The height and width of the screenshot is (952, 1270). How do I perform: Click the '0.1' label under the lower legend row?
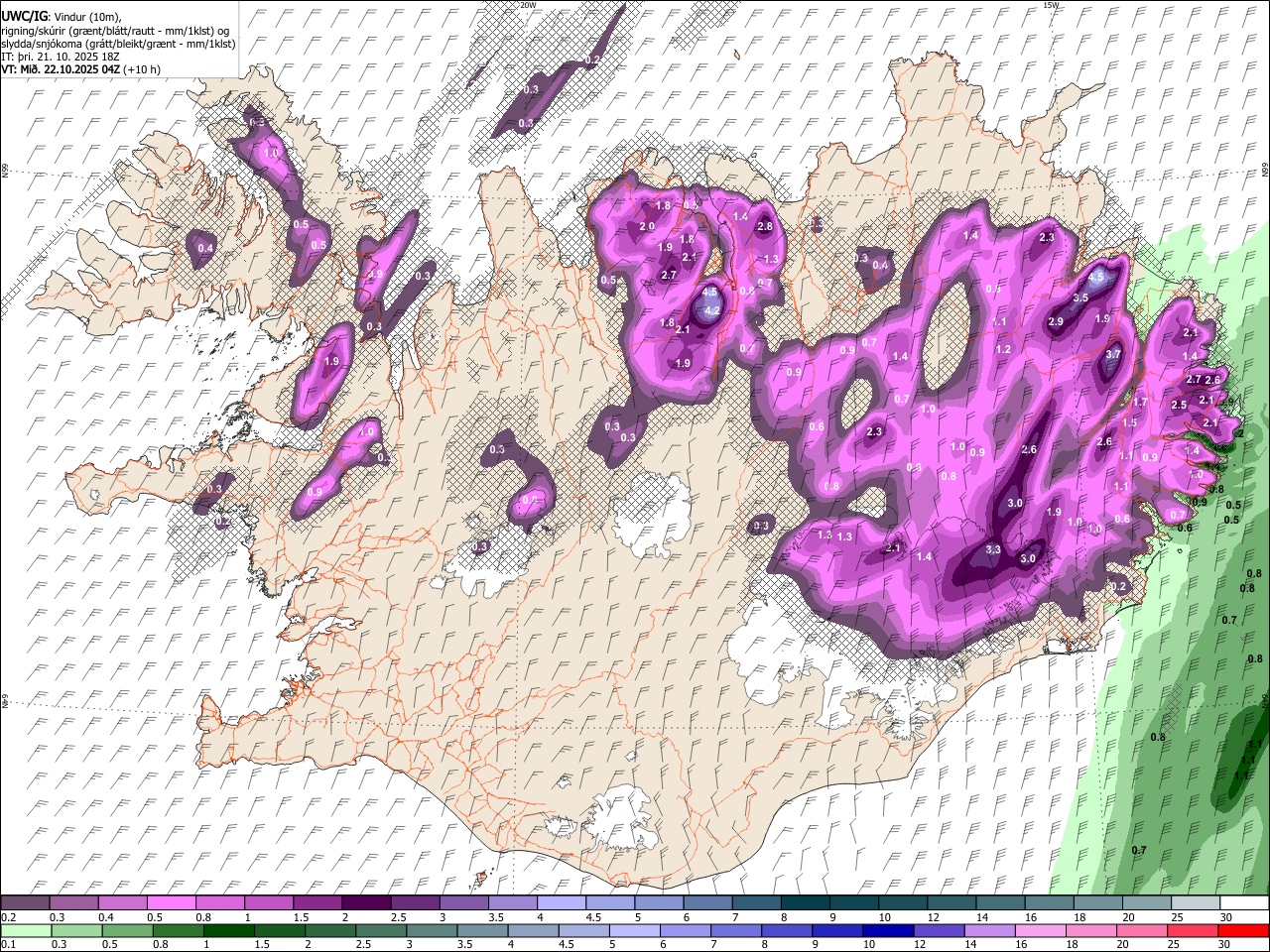coord(9,945)
